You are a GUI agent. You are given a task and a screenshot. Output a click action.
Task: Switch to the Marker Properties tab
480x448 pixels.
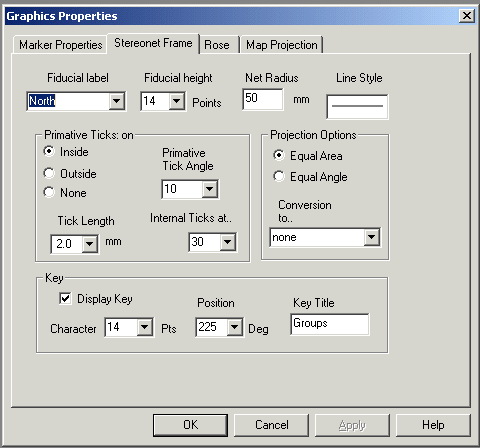tap(60, 45)
